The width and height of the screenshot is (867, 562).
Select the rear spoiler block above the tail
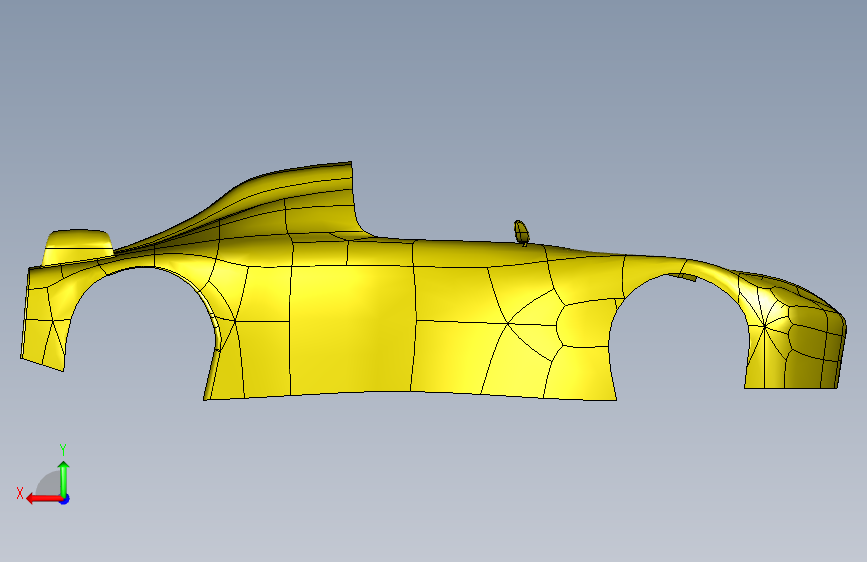[x=78, y=246]
